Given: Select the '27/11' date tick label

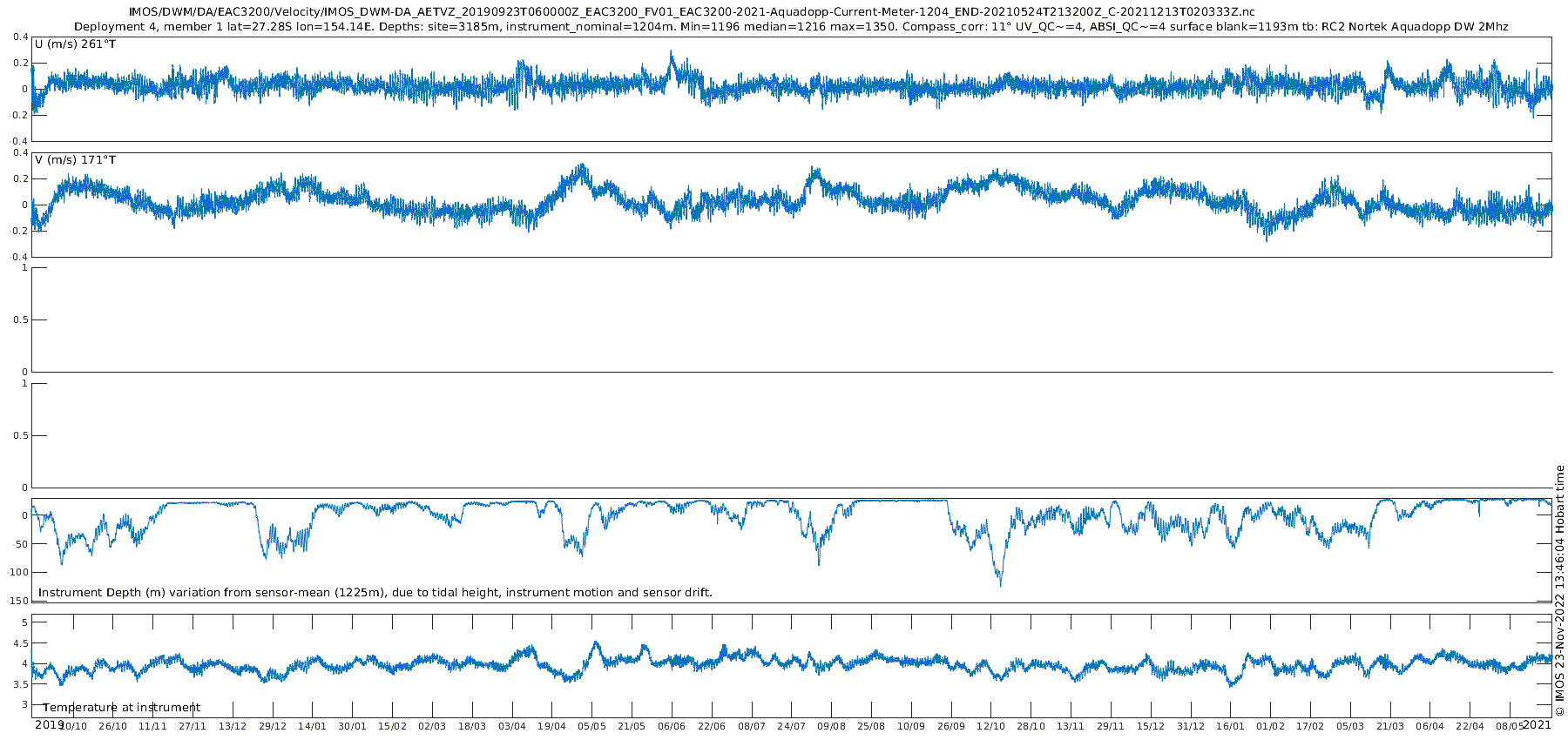Looking at the screenshot, I should (193, 726).
